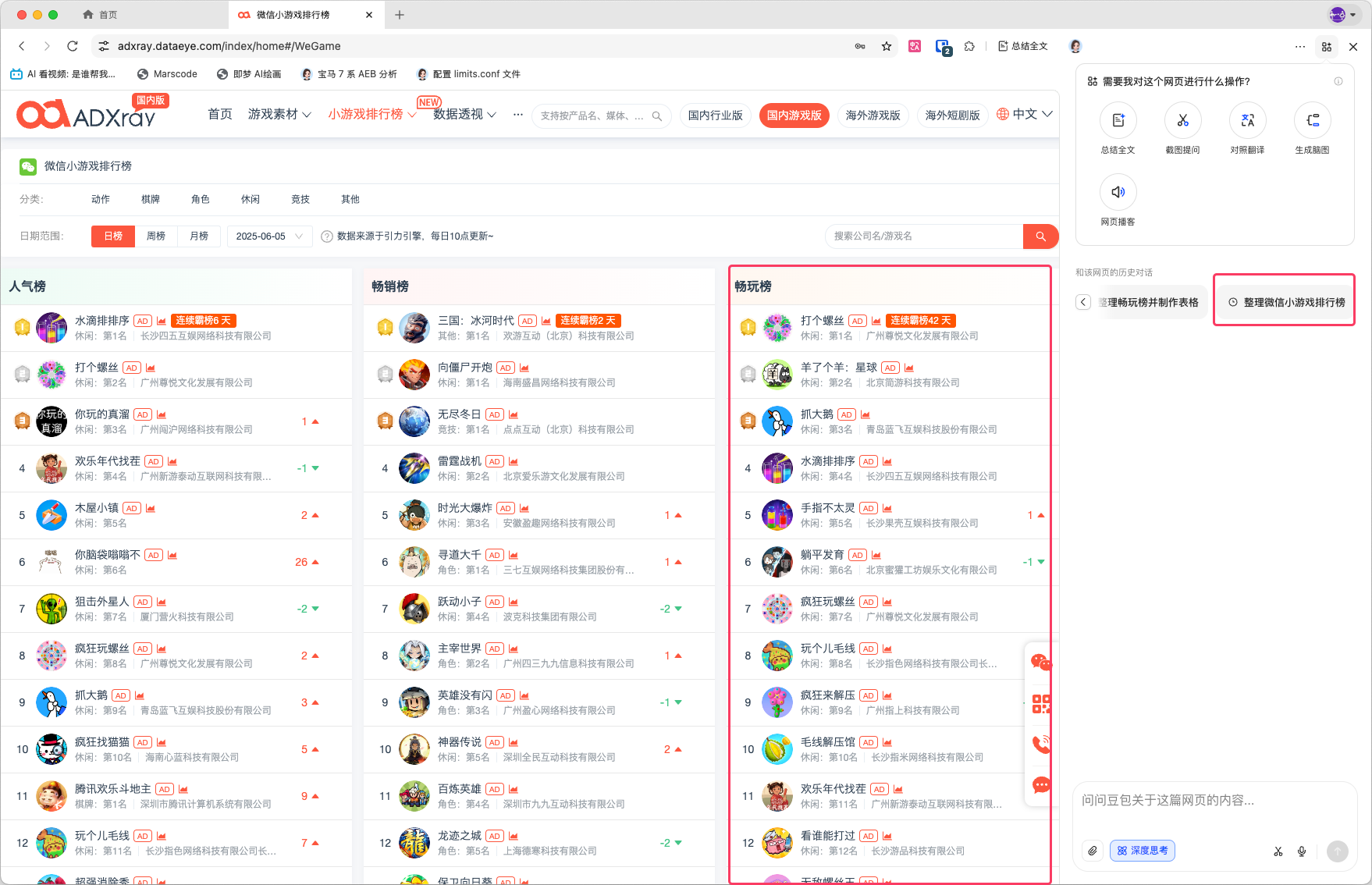Open the Marscode bookmark

[167, 74]
